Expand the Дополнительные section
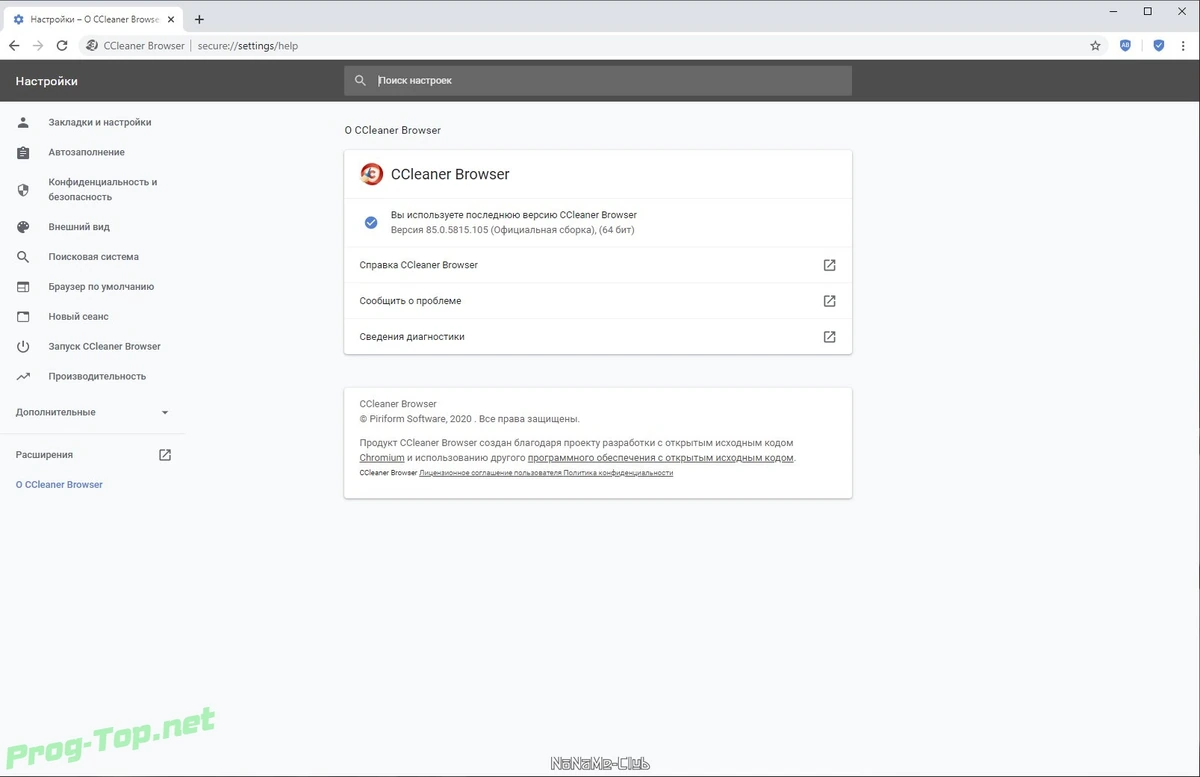 pyautogui.click(x=93, y=412)
